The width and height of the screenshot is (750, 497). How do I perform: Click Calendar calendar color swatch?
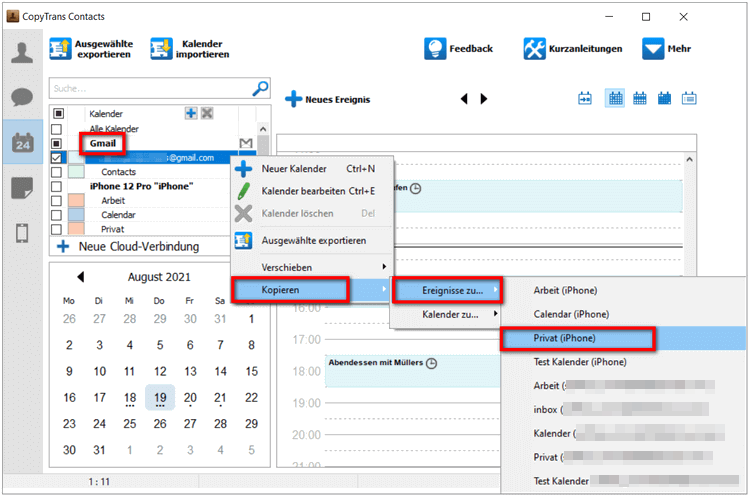point(77,215)
